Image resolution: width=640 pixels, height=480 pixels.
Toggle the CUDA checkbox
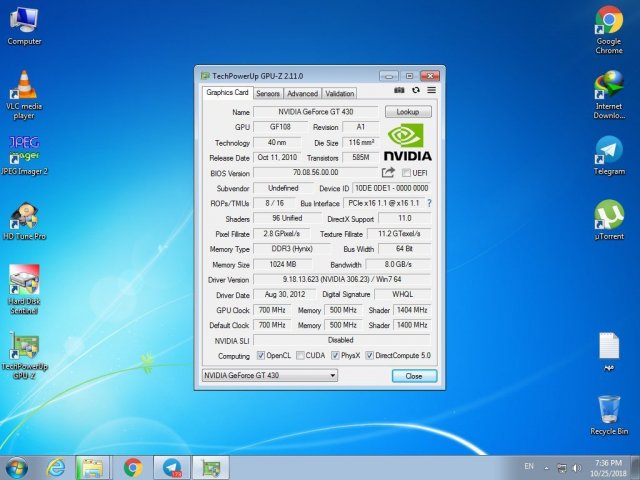(x=298, y=356)
